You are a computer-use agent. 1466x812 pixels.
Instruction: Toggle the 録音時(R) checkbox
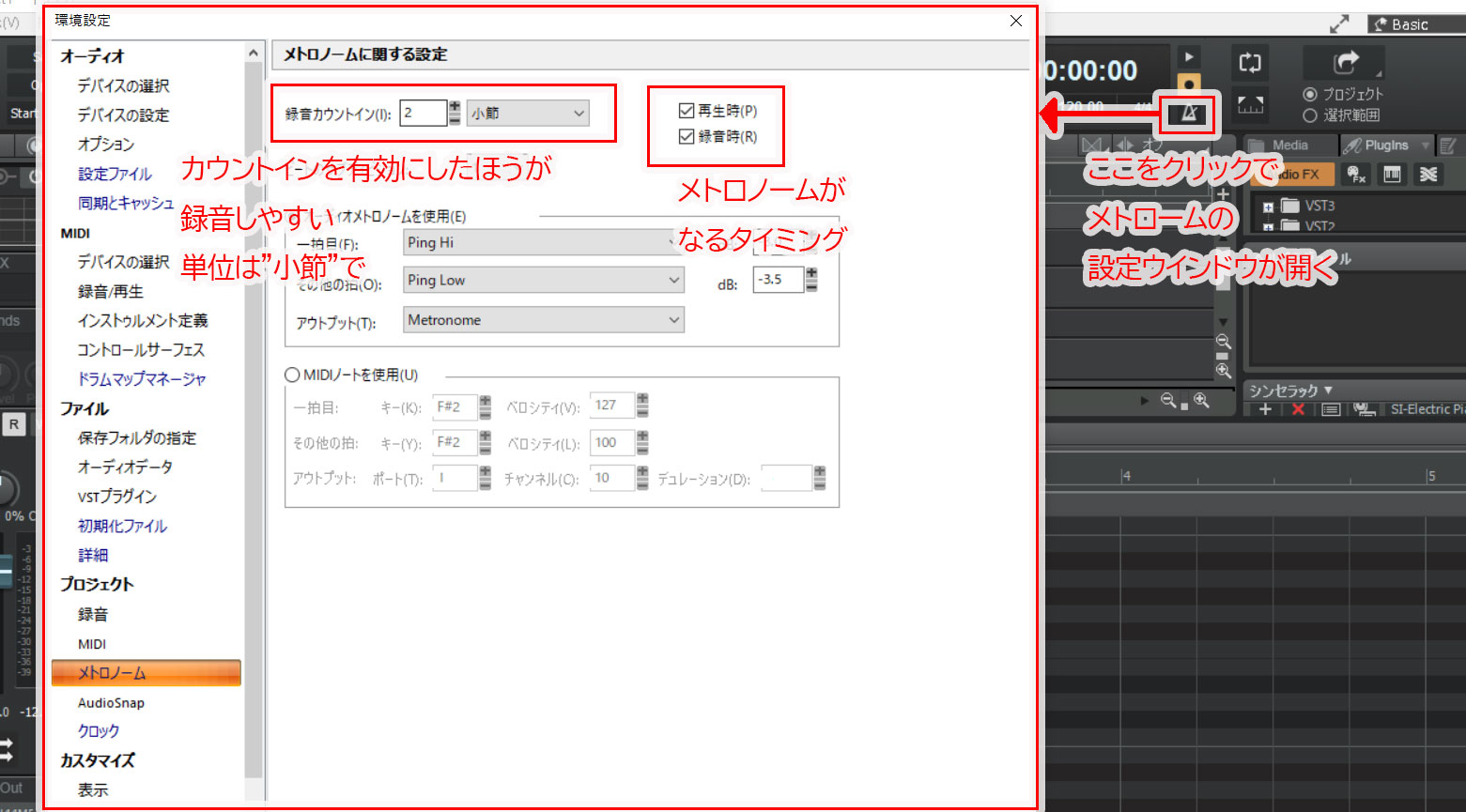click(687, 136)
